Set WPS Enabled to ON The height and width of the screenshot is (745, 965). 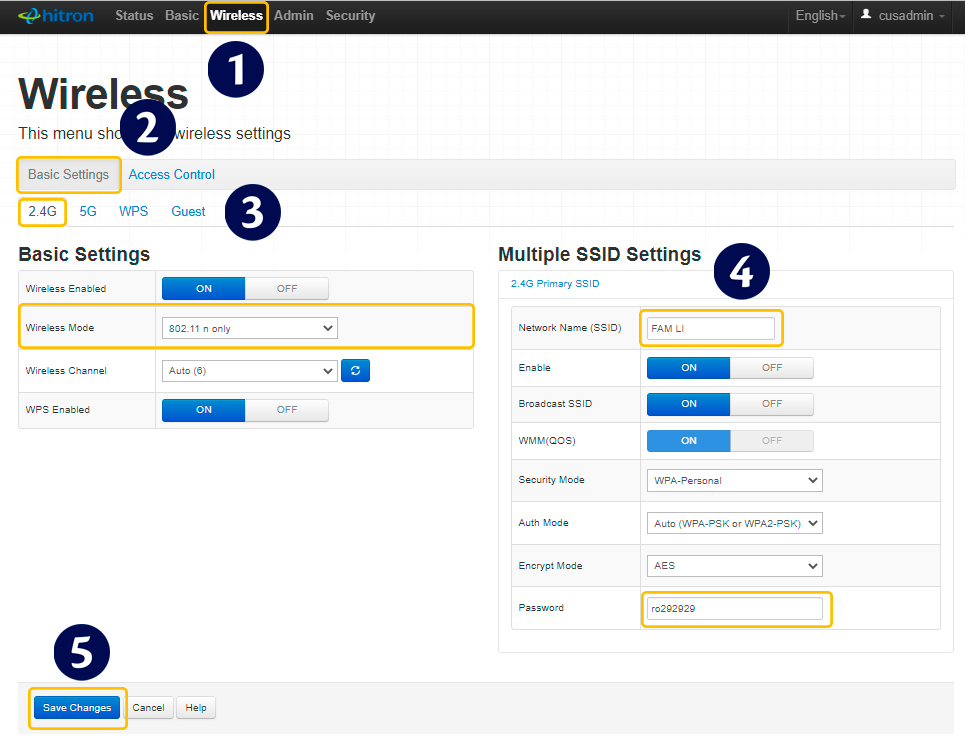(x=204, y=410)
